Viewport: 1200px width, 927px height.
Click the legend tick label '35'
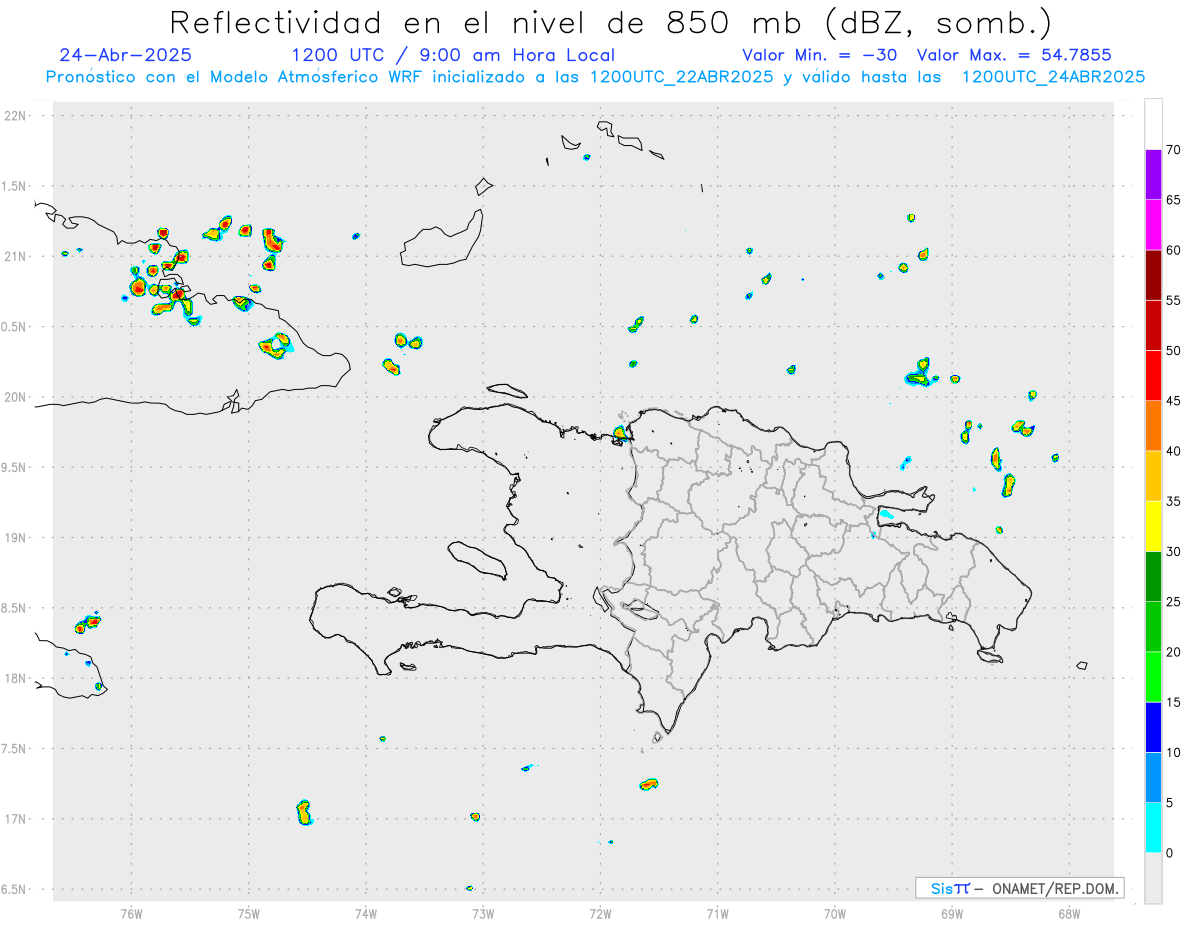click(x=1173, y=501)
